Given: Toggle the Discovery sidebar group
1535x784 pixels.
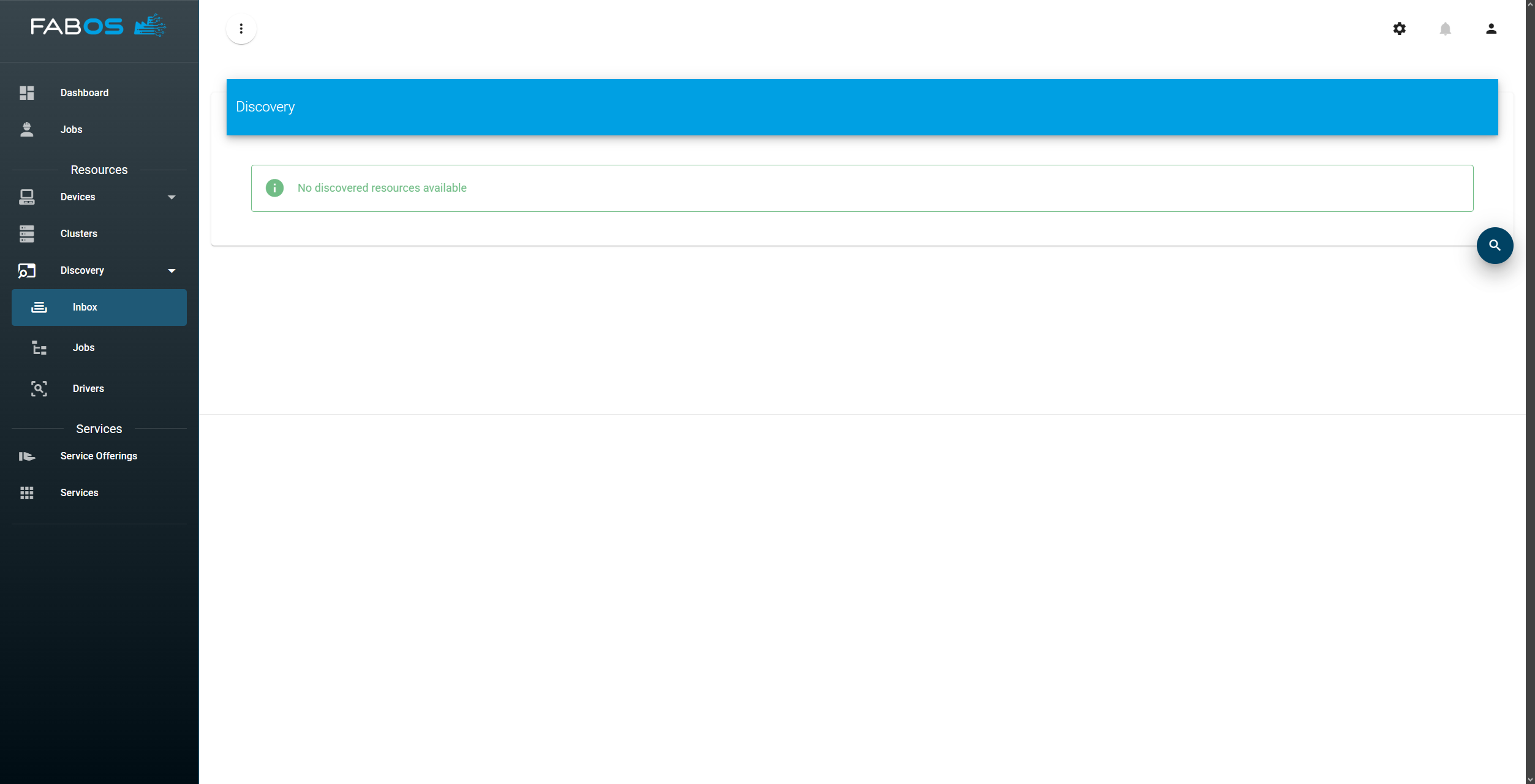Looking at the screenshot, I should pos(82,271).
